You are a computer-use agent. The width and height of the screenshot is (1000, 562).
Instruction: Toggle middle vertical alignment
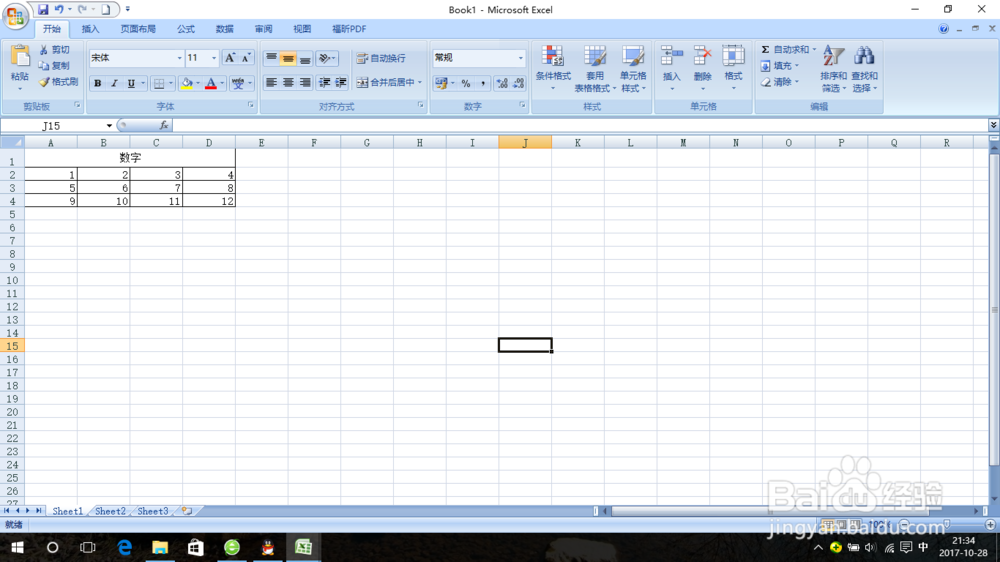[288, 58]
